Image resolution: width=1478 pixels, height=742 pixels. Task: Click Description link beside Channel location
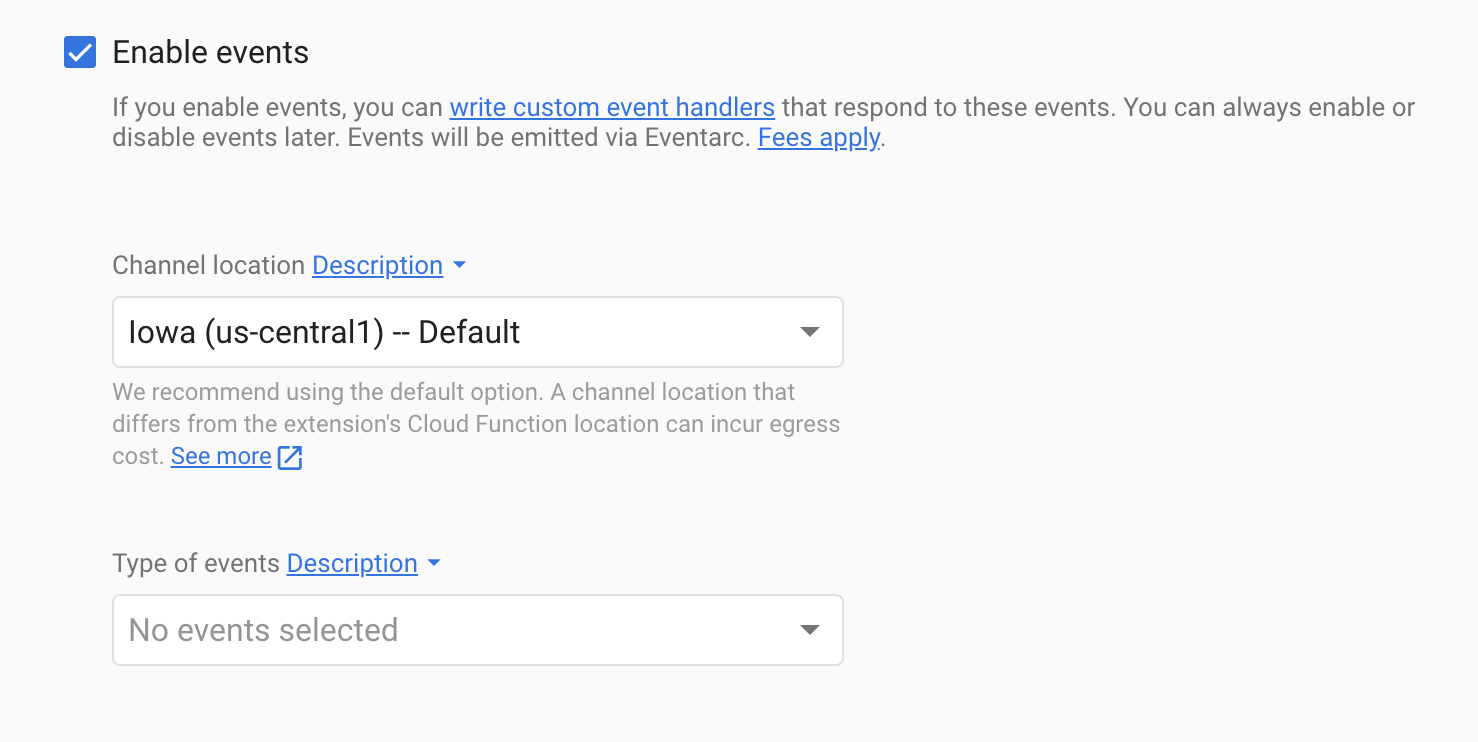pos(377,265)
